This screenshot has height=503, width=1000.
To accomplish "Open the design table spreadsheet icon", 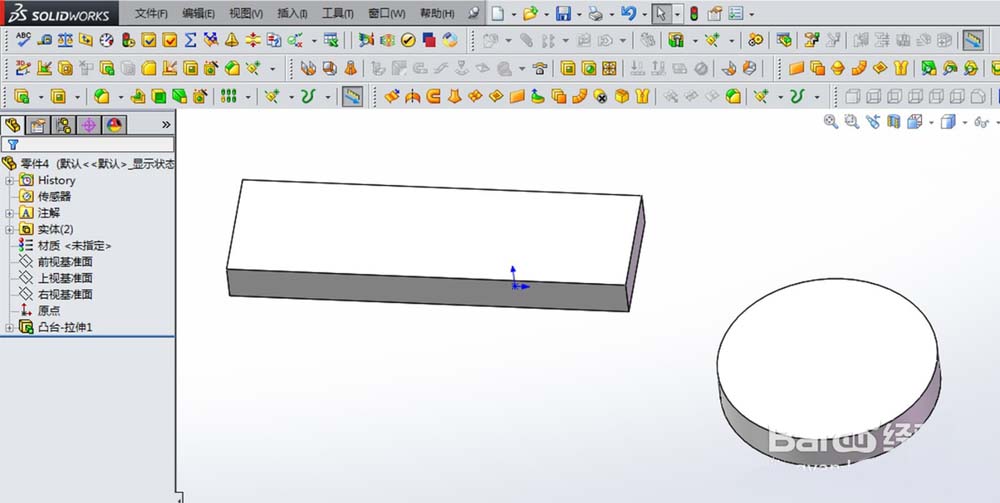I will pos(330,40).
